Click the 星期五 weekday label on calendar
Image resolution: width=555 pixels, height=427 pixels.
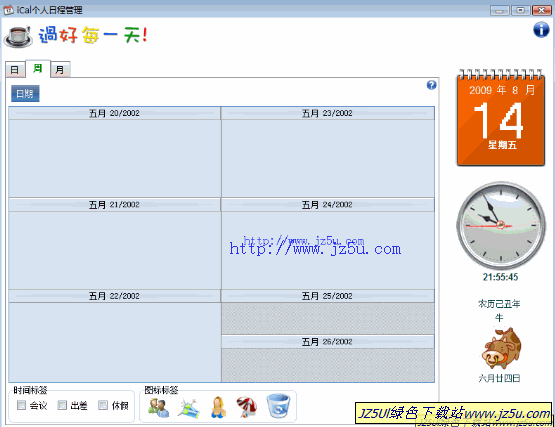click(502, 145)
